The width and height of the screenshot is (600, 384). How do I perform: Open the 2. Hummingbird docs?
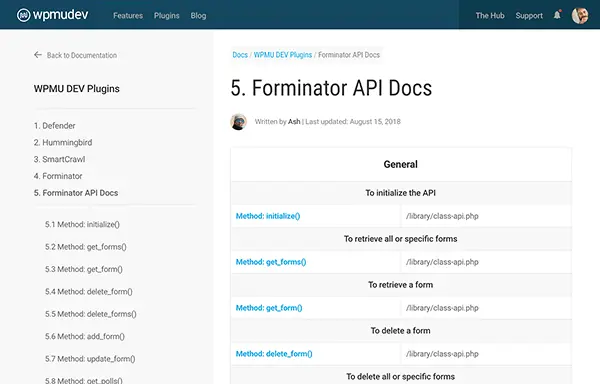[63, 142]
